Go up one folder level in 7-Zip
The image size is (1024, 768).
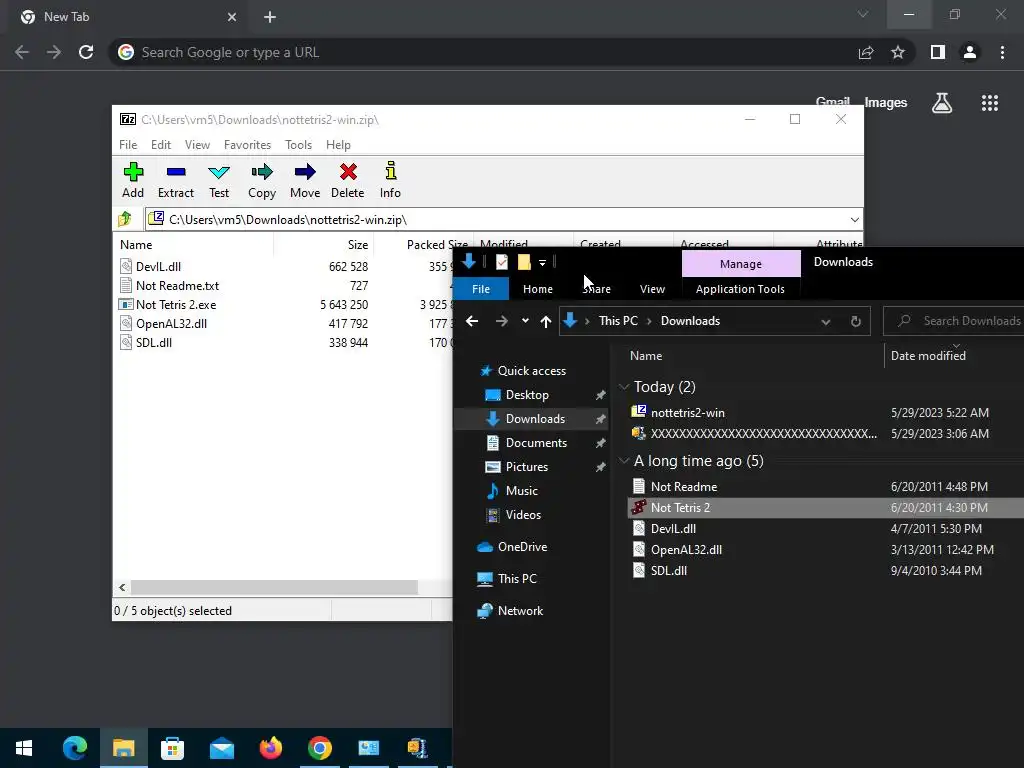(125, 219)
